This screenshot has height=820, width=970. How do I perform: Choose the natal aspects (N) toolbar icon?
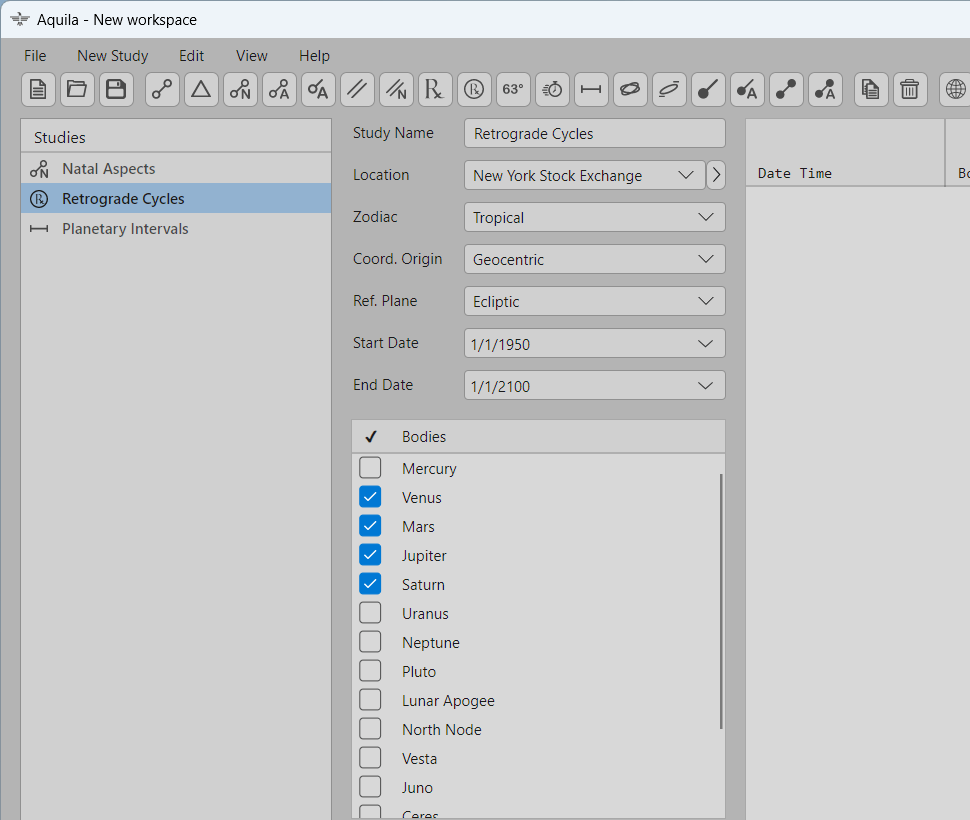tap(240, 90)
